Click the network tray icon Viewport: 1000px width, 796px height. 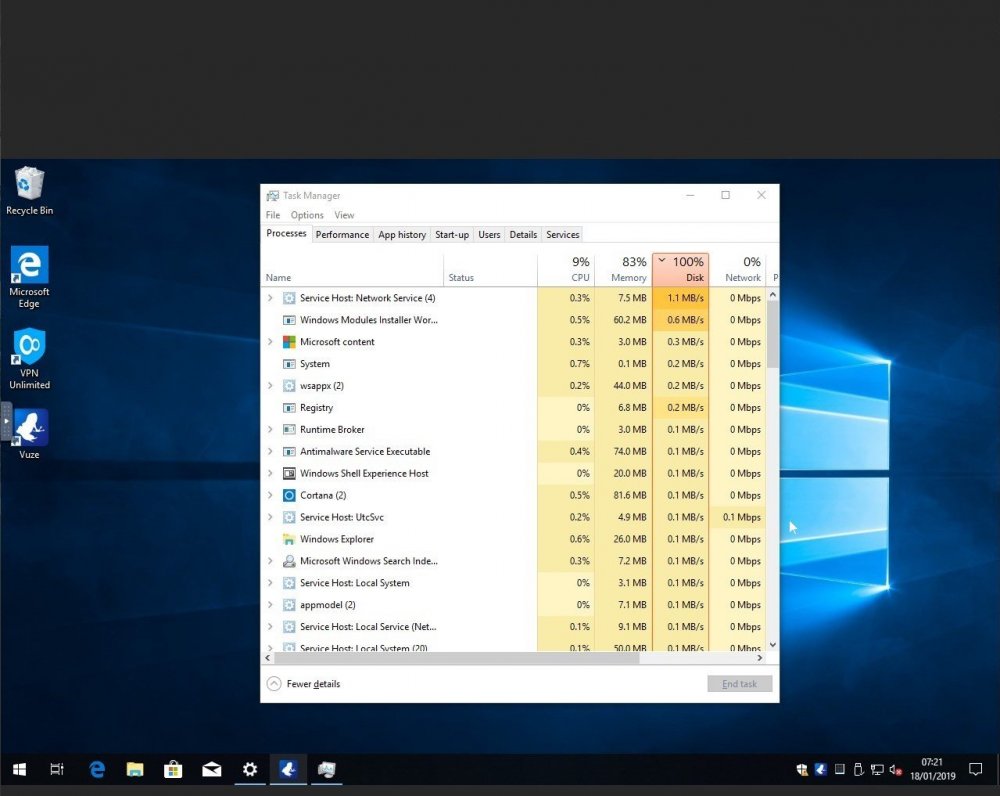877,770
